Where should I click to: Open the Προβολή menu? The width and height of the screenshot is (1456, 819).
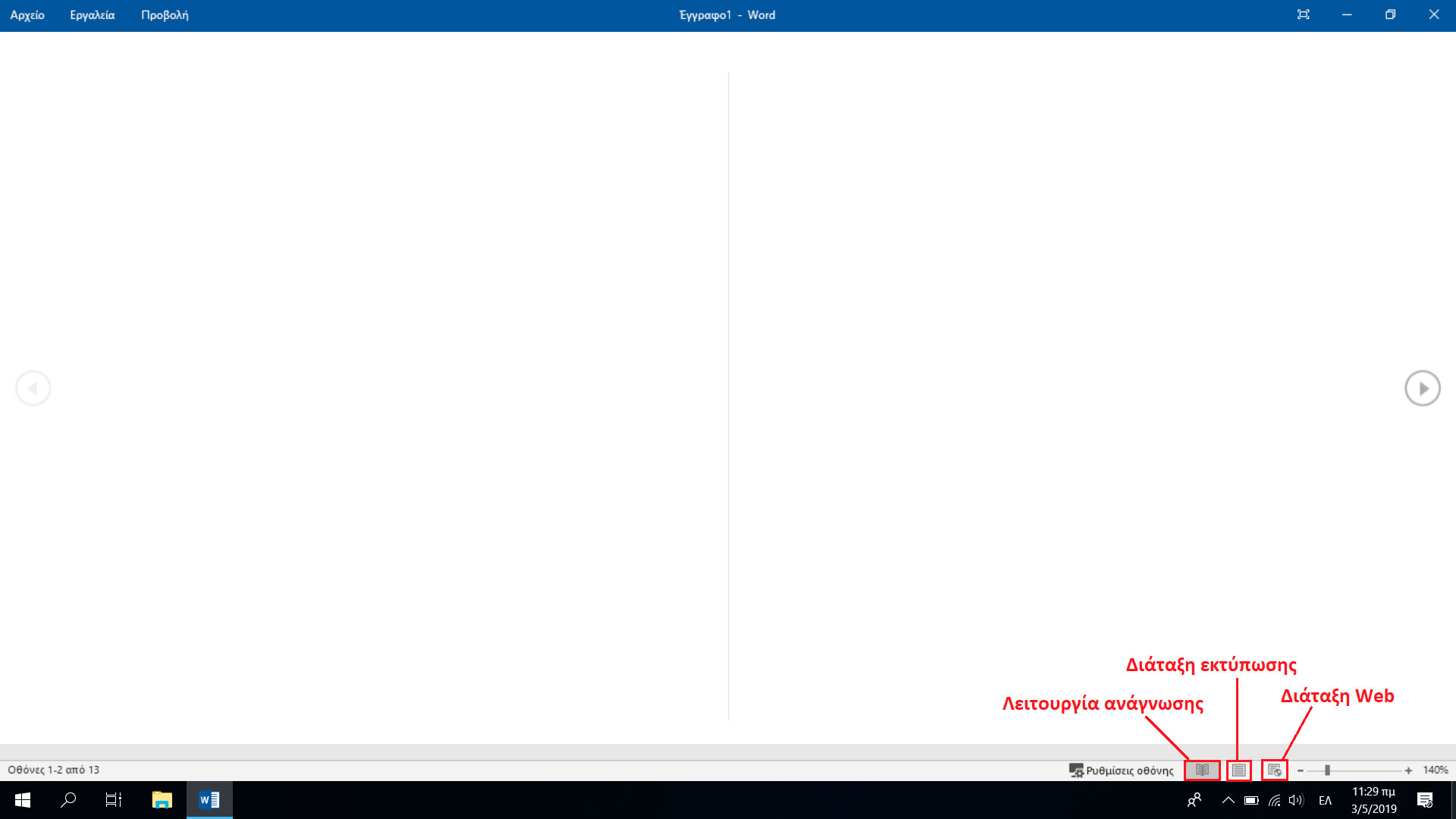165,15
